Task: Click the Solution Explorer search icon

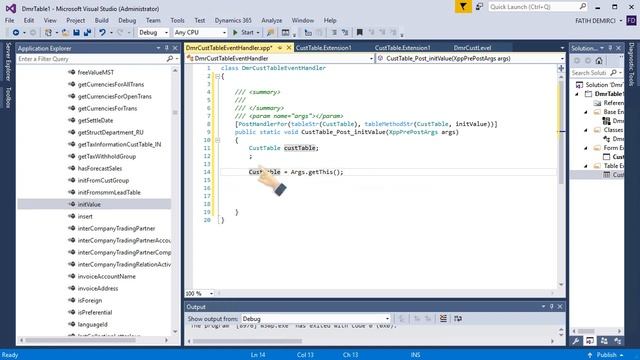Action: (x=613, y=73)
